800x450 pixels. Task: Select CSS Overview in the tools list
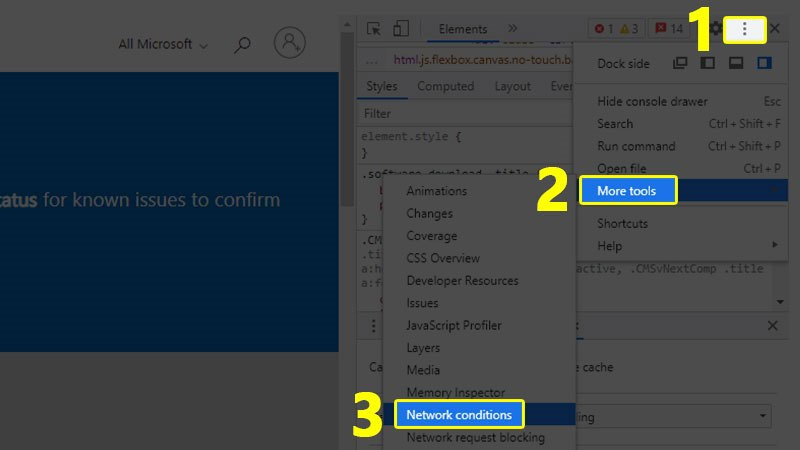(443, 258)
